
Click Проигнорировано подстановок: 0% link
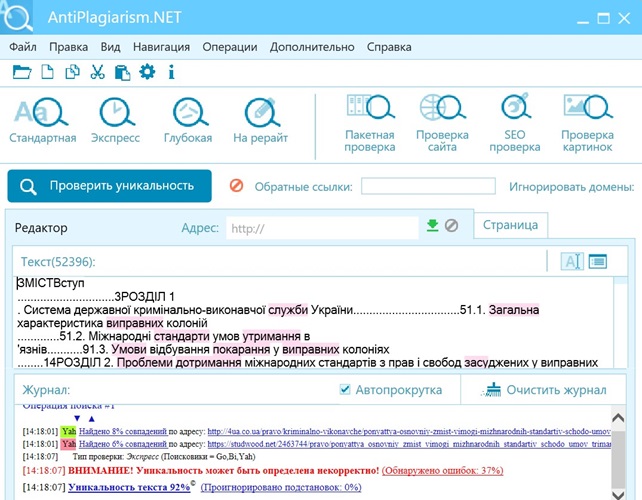coord(281,487)
